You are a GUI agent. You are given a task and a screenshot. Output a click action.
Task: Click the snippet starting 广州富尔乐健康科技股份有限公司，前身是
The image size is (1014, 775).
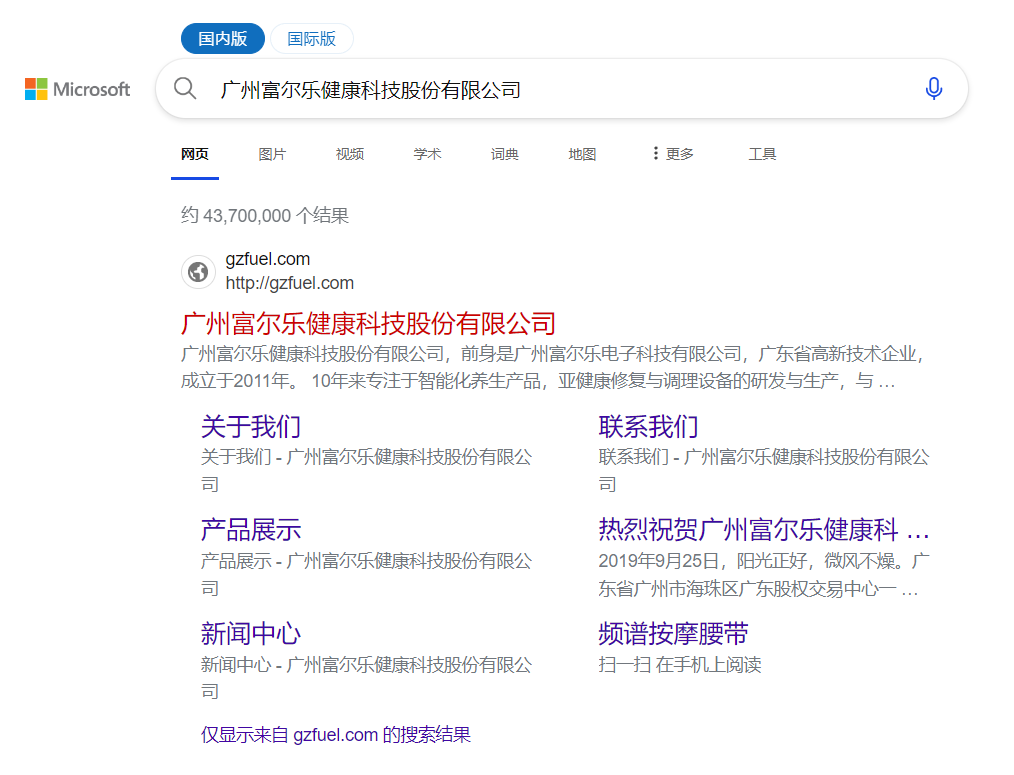[553, 367]
